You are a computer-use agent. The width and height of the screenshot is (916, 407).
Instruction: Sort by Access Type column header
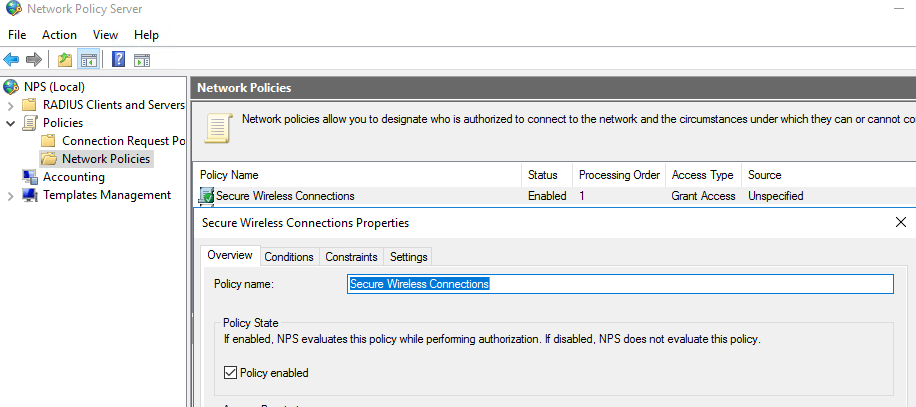(x=703, y=175)
